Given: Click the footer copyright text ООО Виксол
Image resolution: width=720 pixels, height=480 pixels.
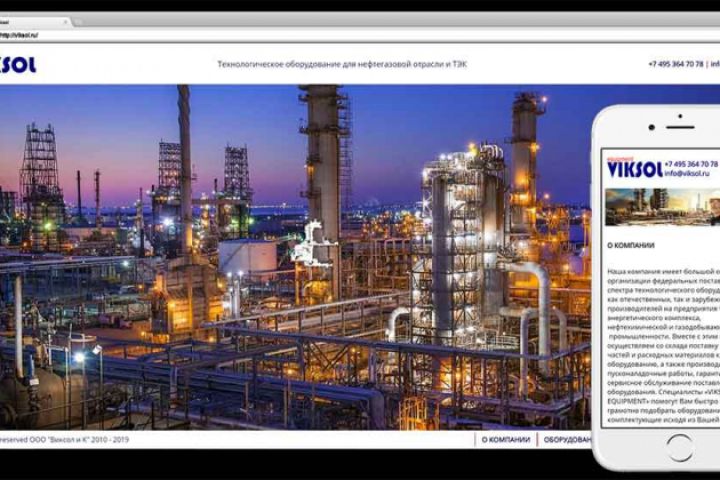Looking at the screenshot, I should pos(64,440).
